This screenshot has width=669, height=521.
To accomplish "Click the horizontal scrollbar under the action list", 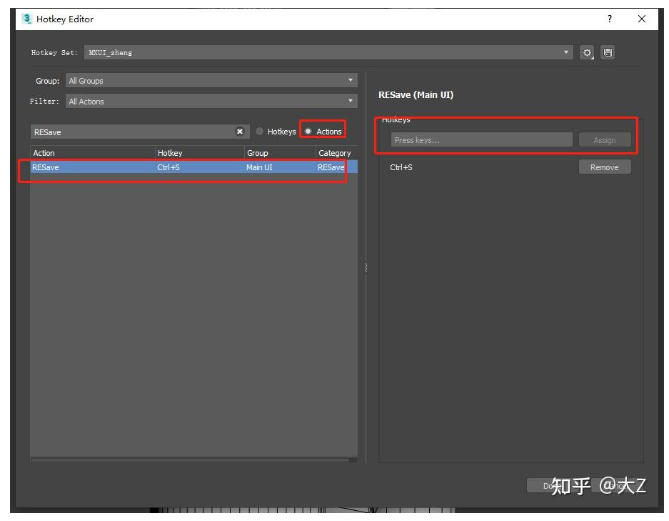I will click(190, 459).
